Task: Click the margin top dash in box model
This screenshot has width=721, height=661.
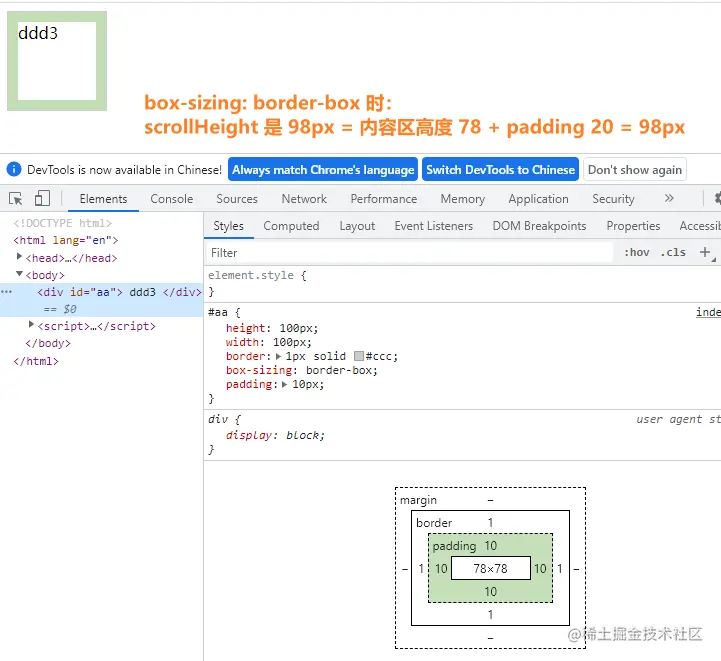Action: tap(491, 500)
